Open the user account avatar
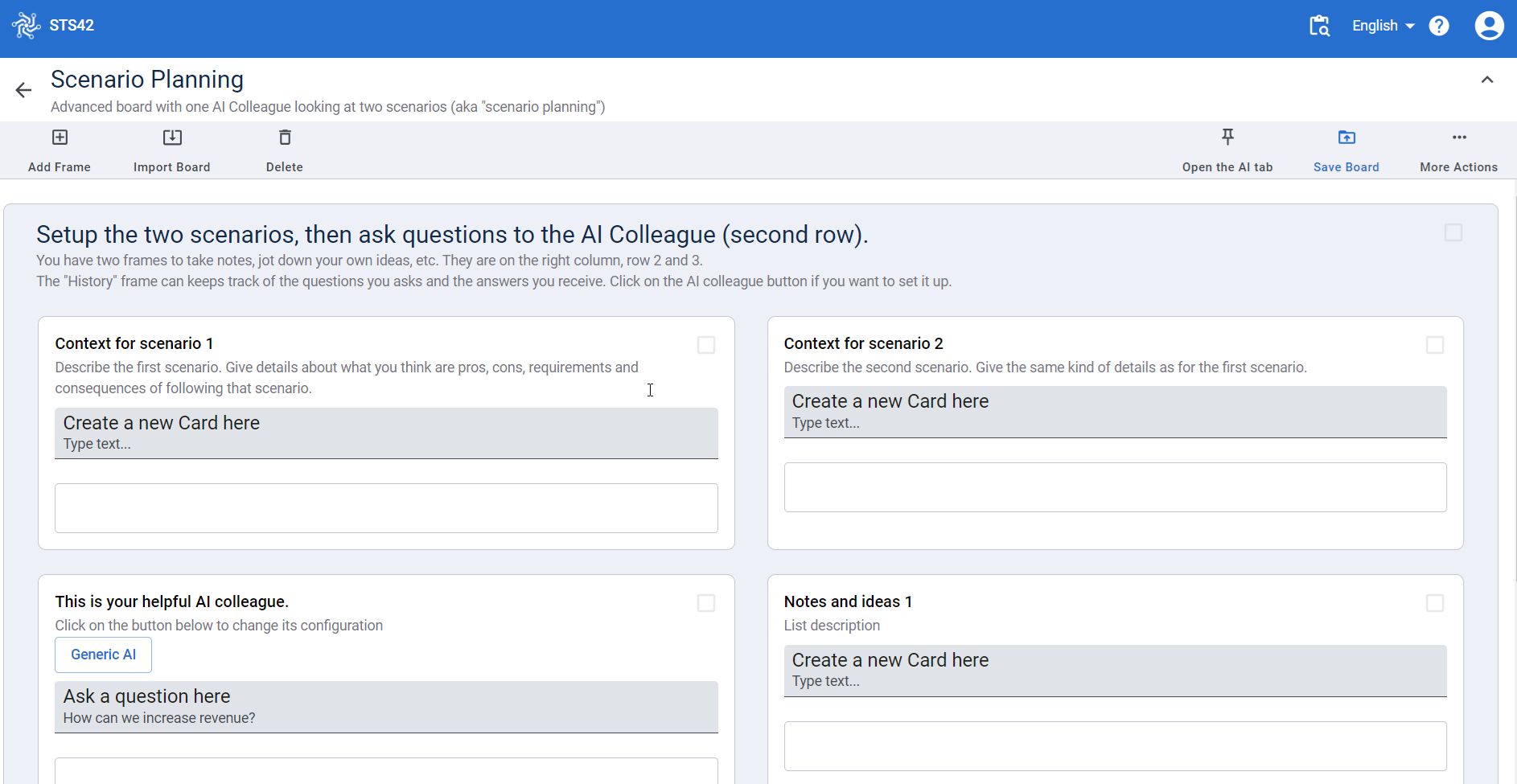 [x=1489, y=26]
